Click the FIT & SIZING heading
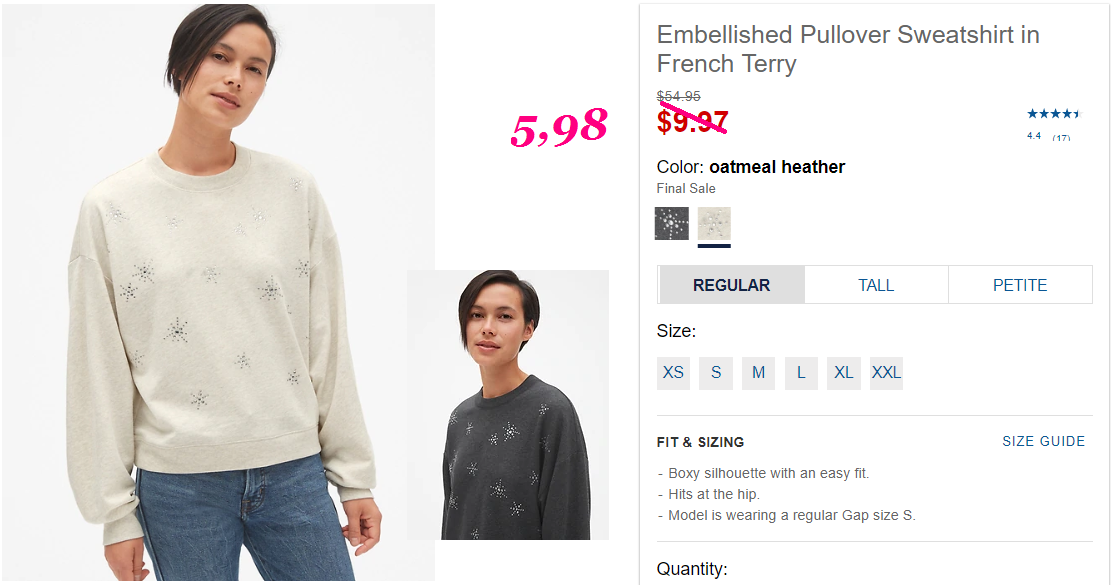This screenshot has height=585, width=1113. pyautogui.click(x=700, y=442)
